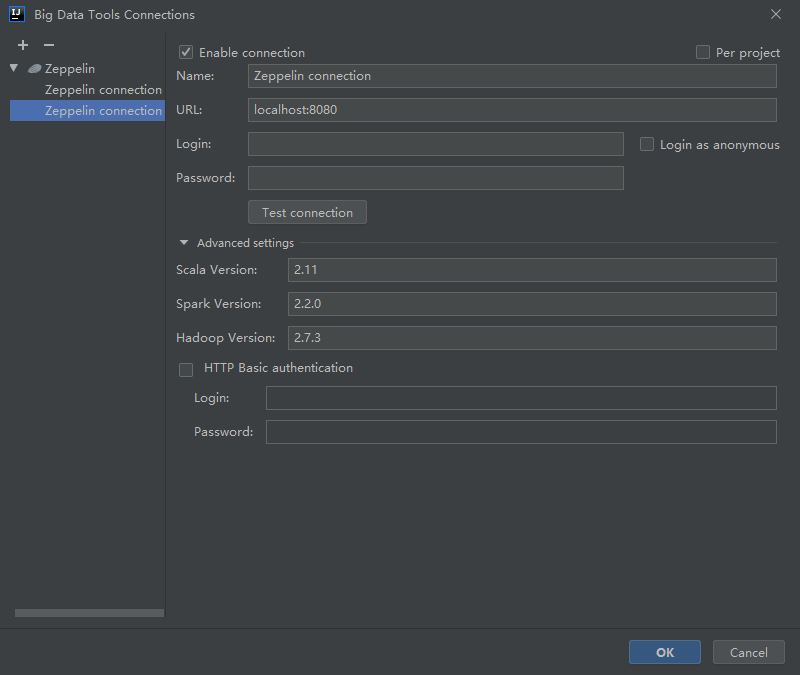
Task: Select the first Zeppelin connection item
Action: pos(103,90)
